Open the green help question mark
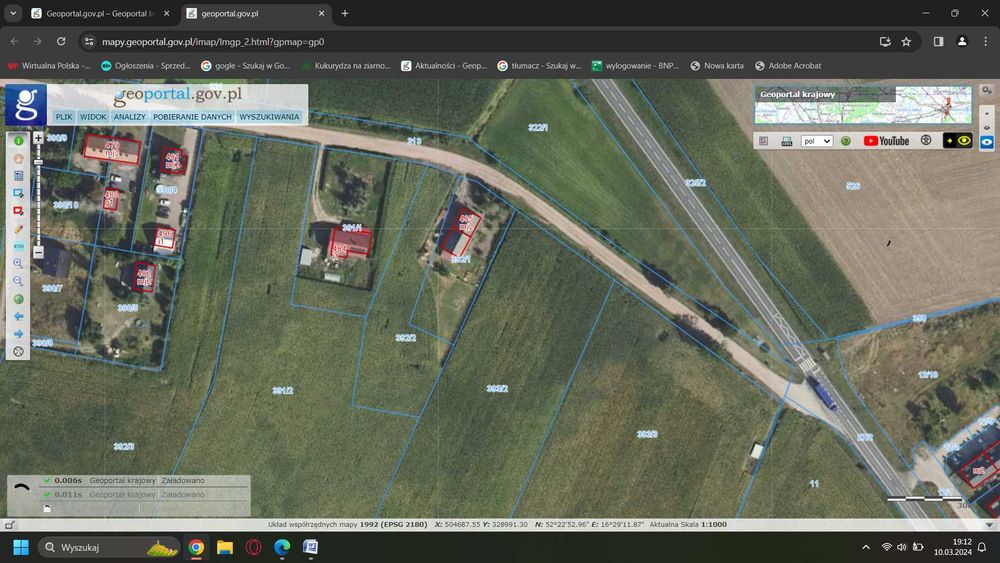1000x563 pixels. click(846, 141)
